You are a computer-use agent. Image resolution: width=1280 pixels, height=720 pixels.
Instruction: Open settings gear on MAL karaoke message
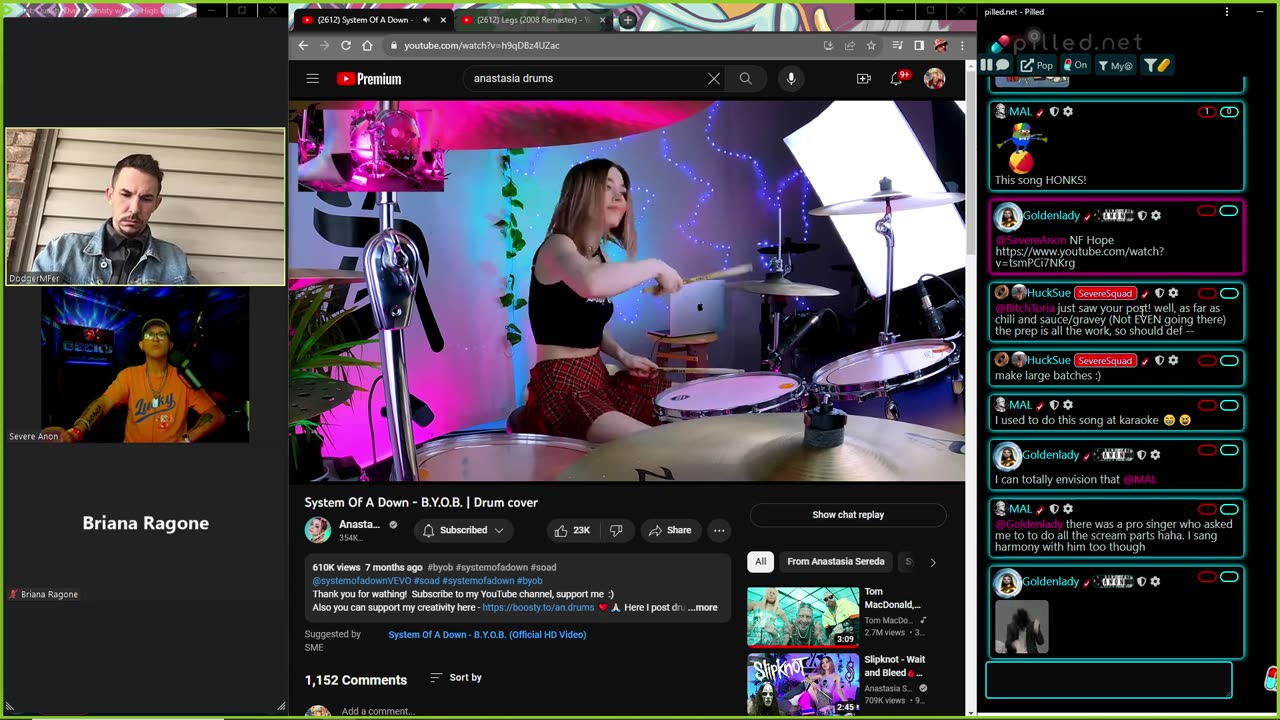pyautogui.click(x=1067, y=405)
